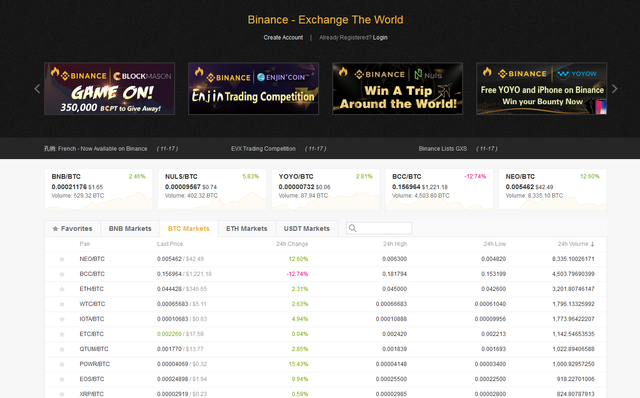This screenshot has height=398, width=640.
Task: Open the YOYO/BTC ticker card
Action: [325, 189]
